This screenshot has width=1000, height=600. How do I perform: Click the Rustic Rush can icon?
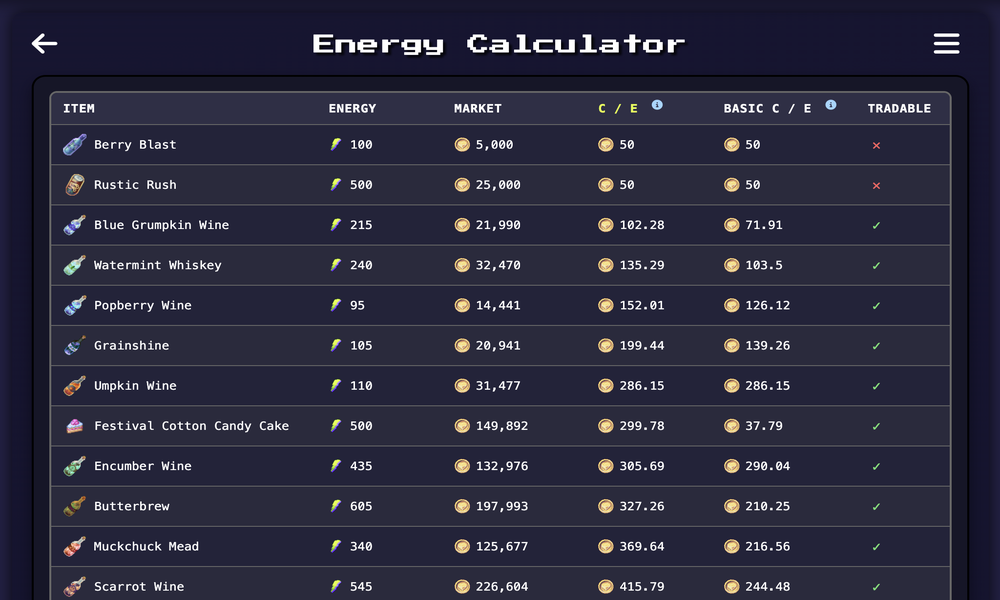tap(75, 185)
